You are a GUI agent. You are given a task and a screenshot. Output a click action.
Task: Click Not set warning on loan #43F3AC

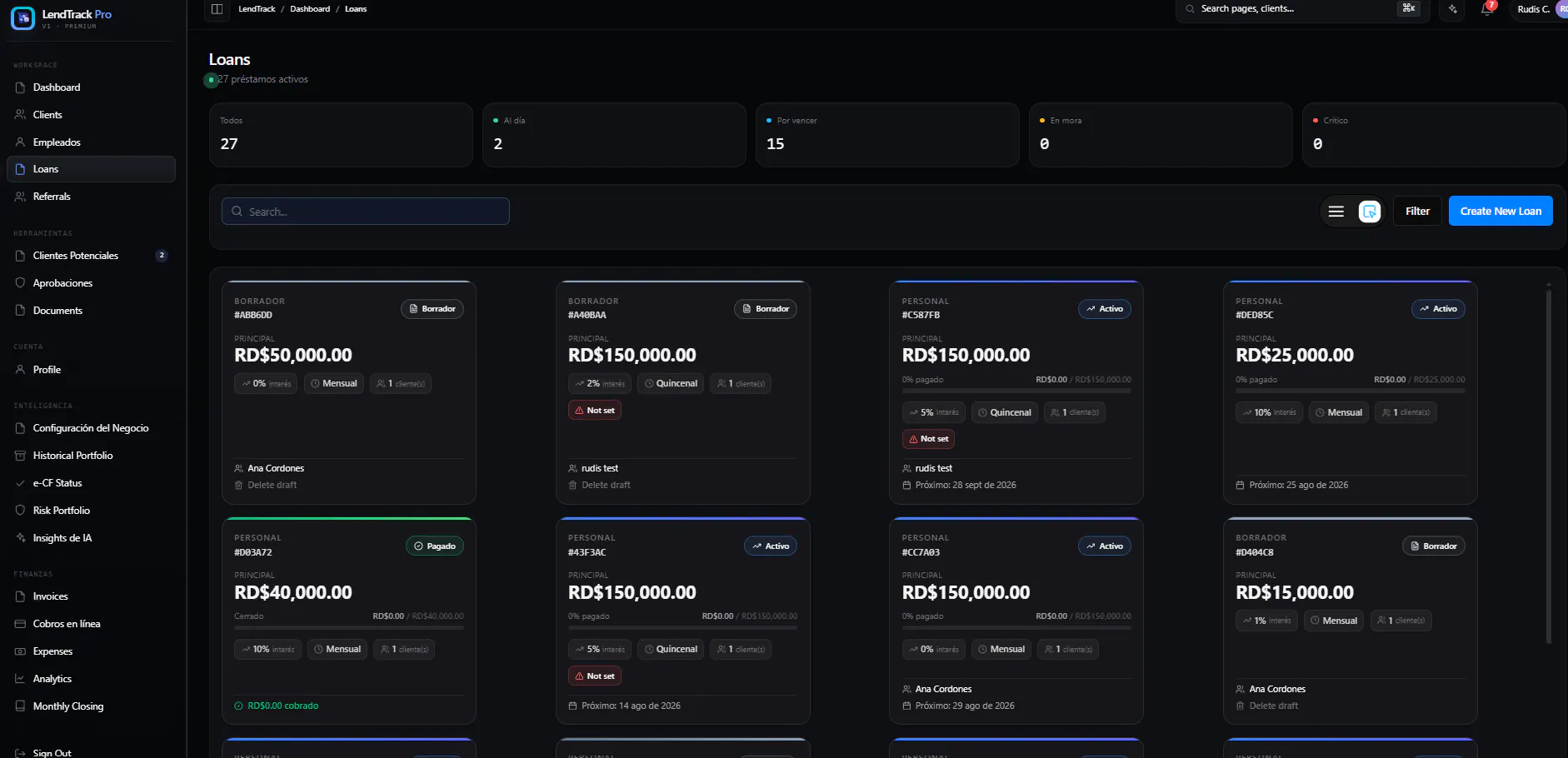[x=595, y=676]
